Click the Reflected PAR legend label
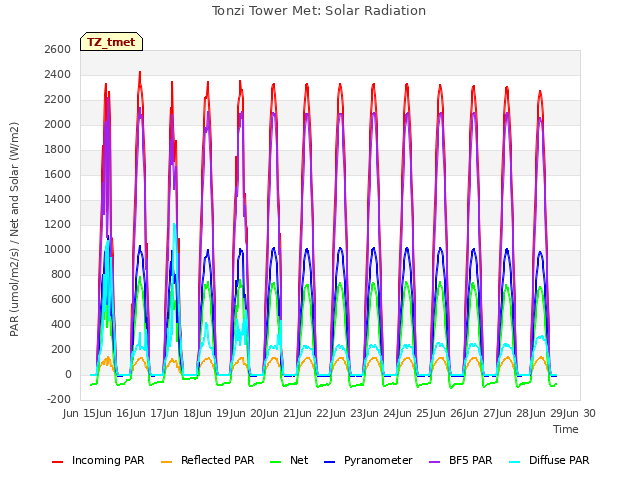The image size is (640, 480). click(x=218, y=460)
